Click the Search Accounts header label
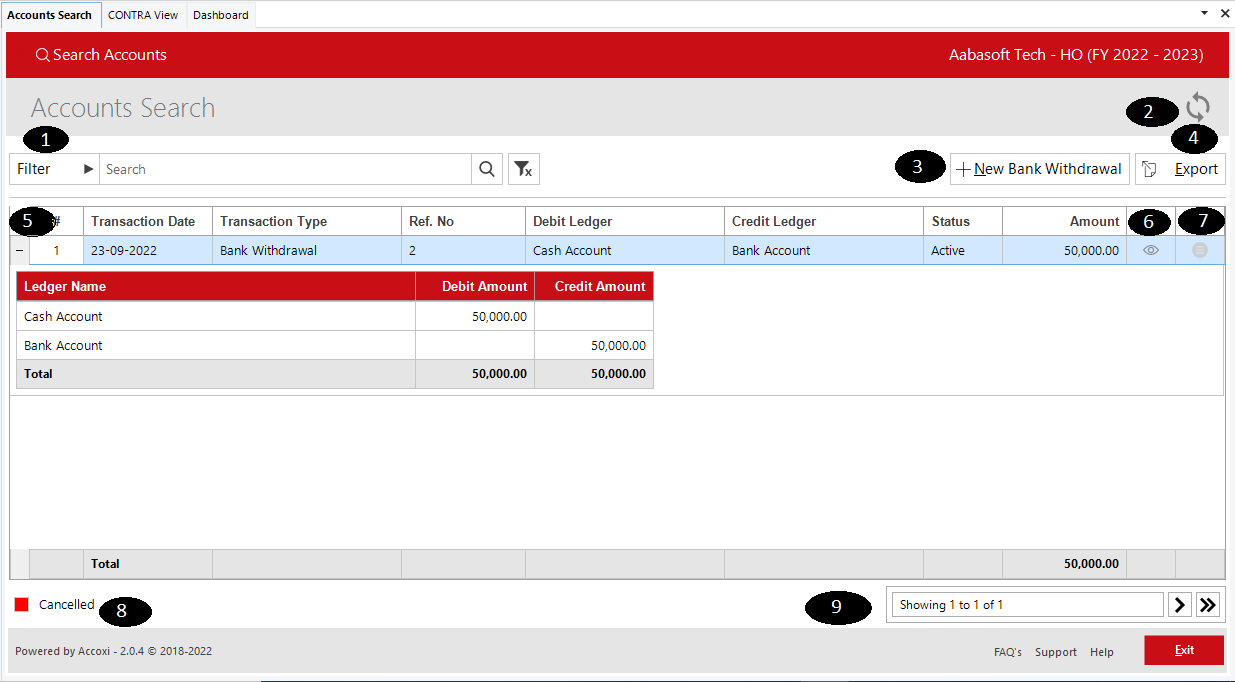 110,55
